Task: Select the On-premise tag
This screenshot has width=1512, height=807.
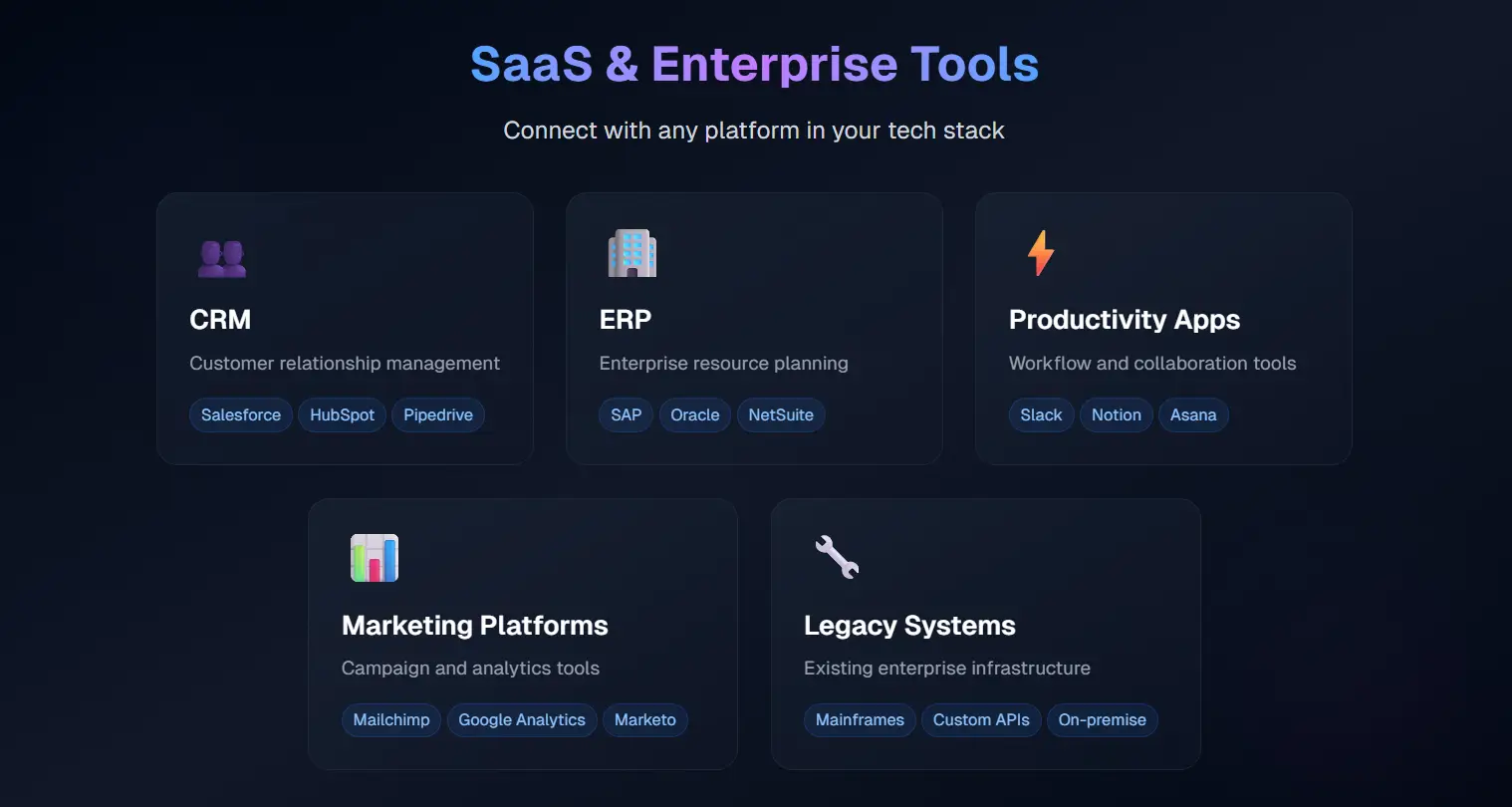Action: (x=1103, y=720)
